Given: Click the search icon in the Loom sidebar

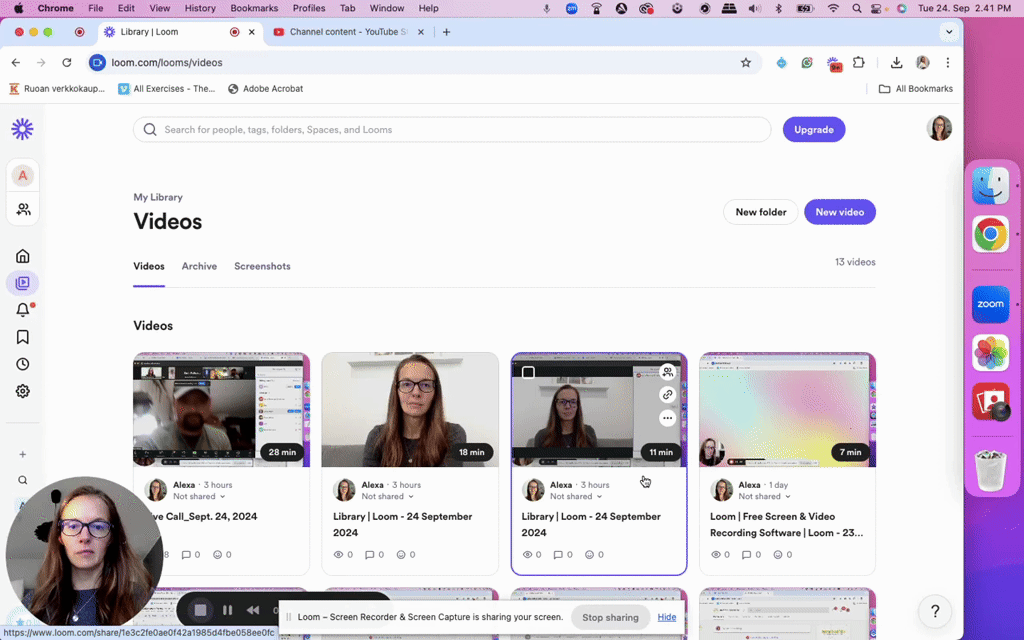Looking at the screenshot, I should [x=22, y=480].
